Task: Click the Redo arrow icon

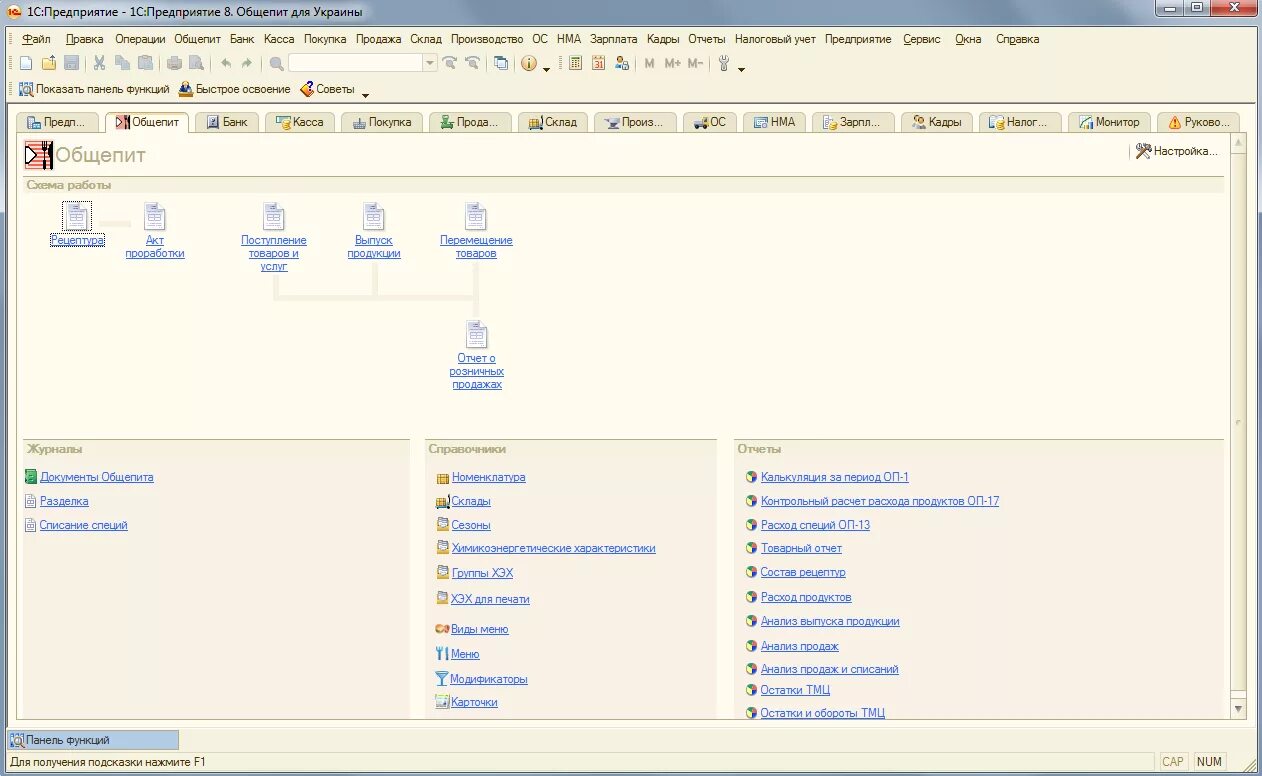Action: [247, 63]
